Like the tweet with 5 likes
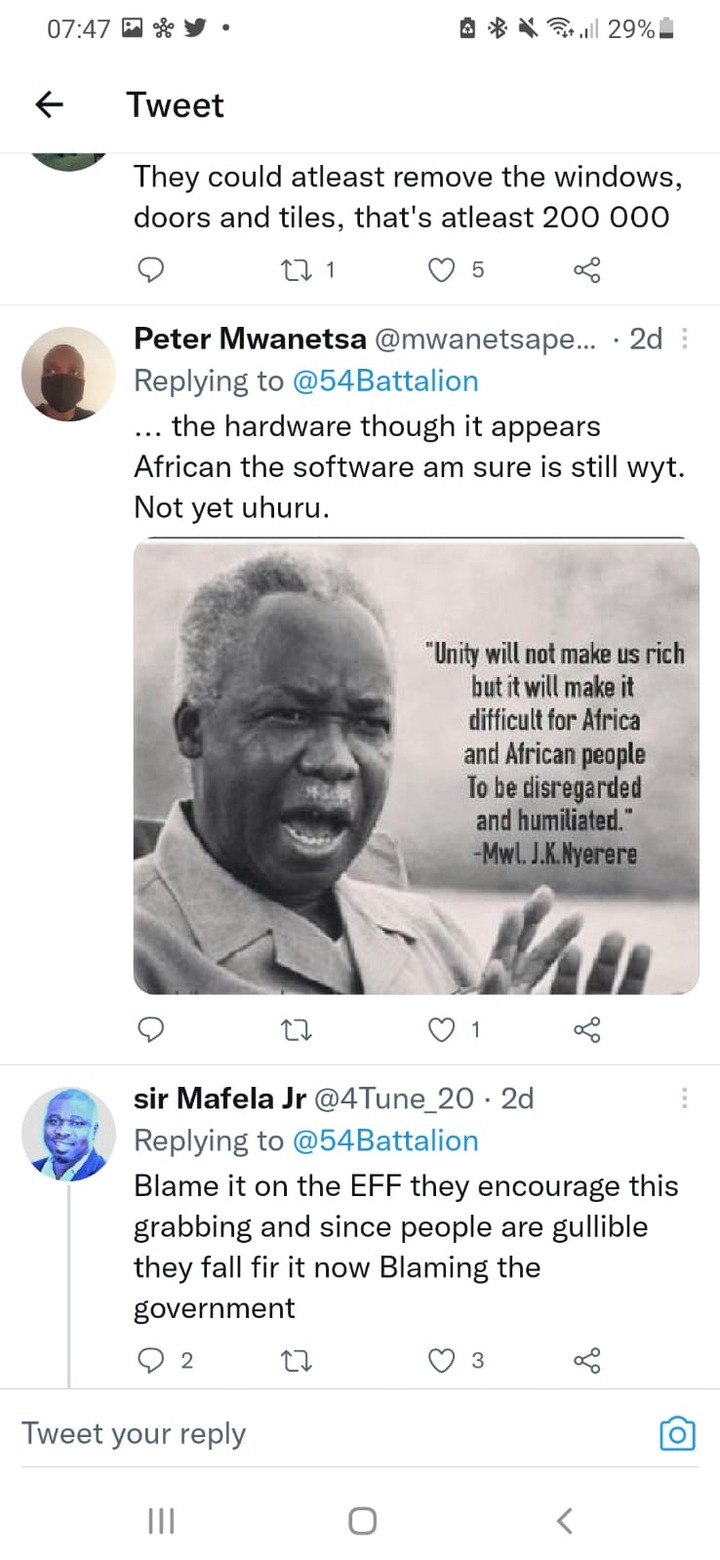The width and height of the screenshot is (720, 1560). tap(443, 268)
